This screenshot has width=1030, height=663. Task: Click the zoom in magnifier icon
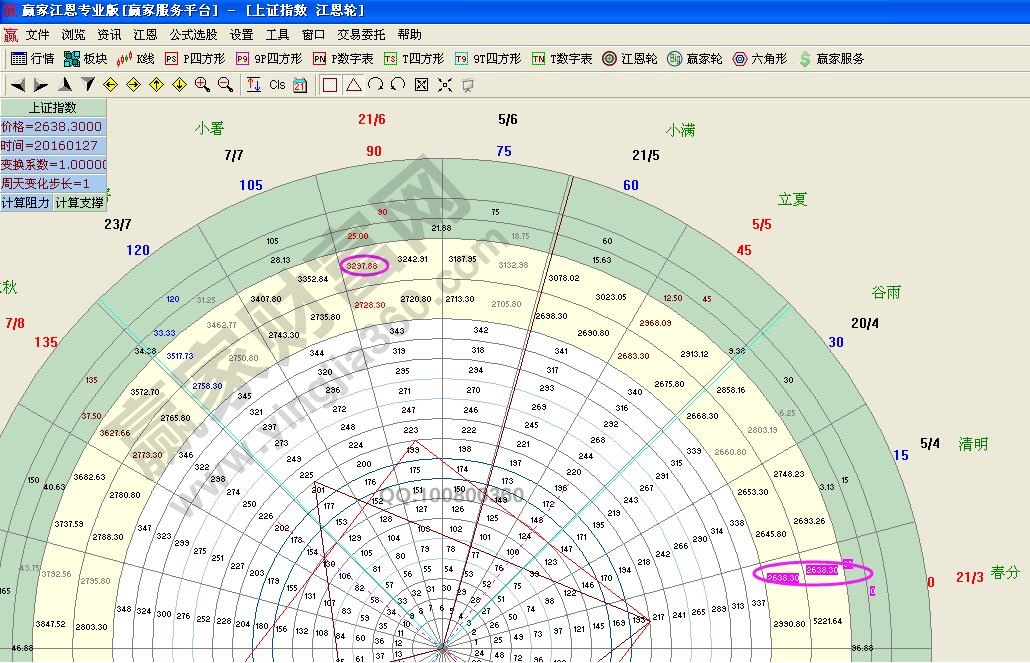202,85
